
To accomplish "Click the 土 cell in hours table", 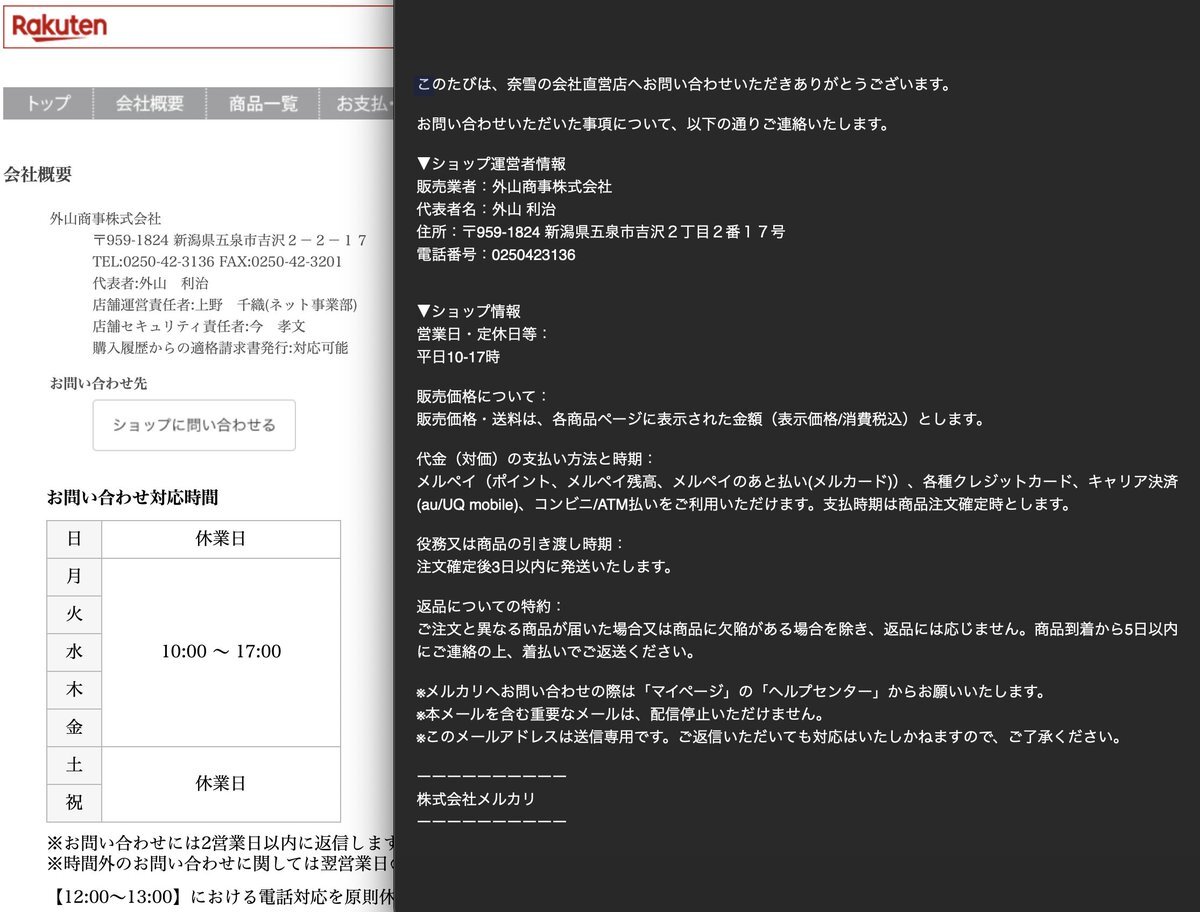I will click(x=74, y=766).
